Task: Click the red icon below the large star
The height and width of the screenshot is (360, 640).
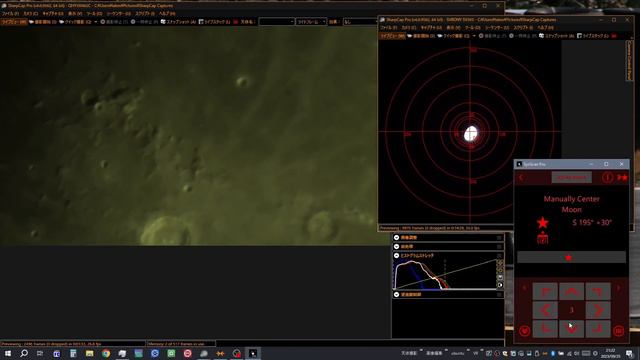Action: [x=542, y=238]
